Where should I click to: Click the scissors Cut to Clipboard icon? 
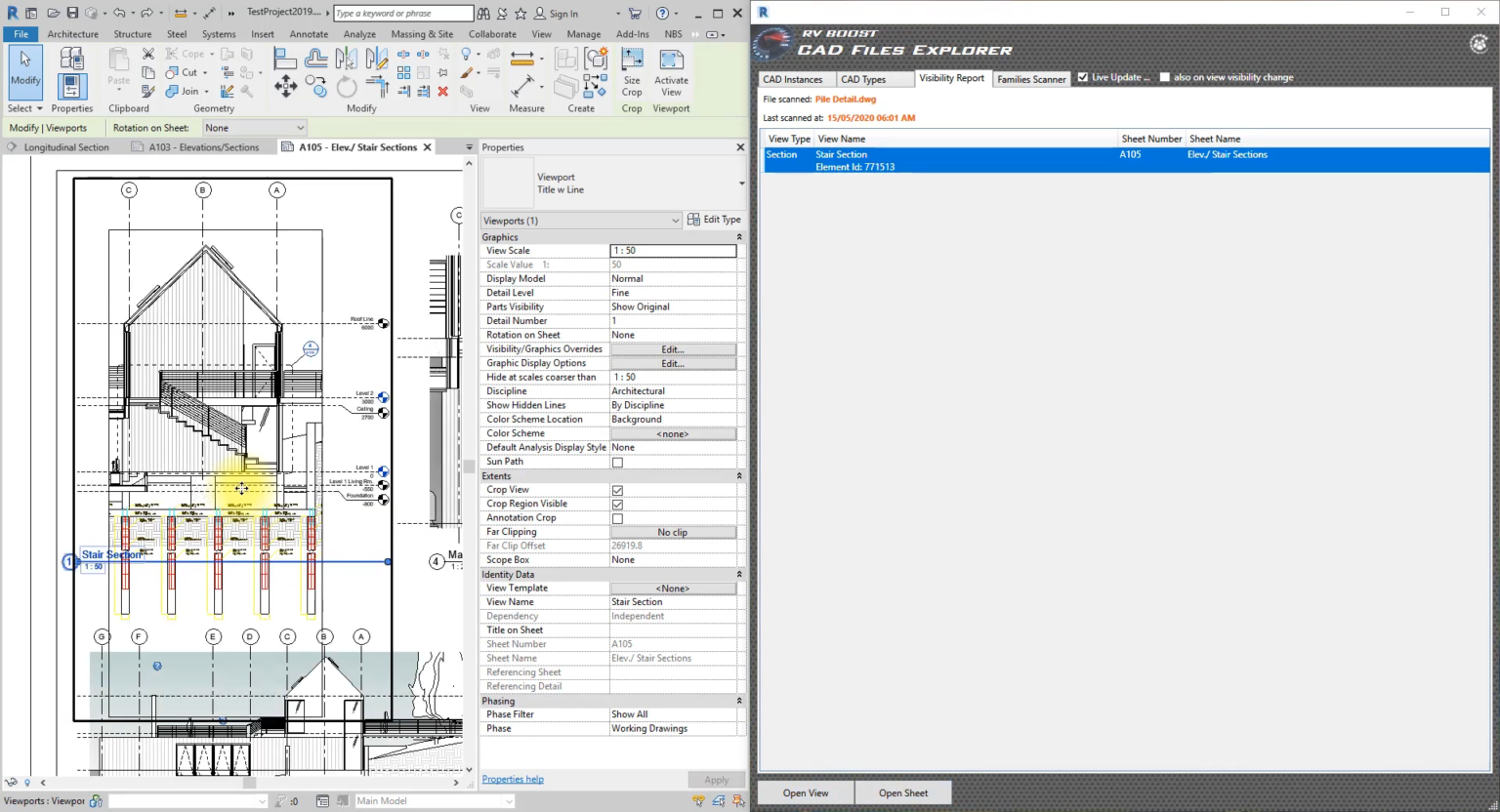148,54
